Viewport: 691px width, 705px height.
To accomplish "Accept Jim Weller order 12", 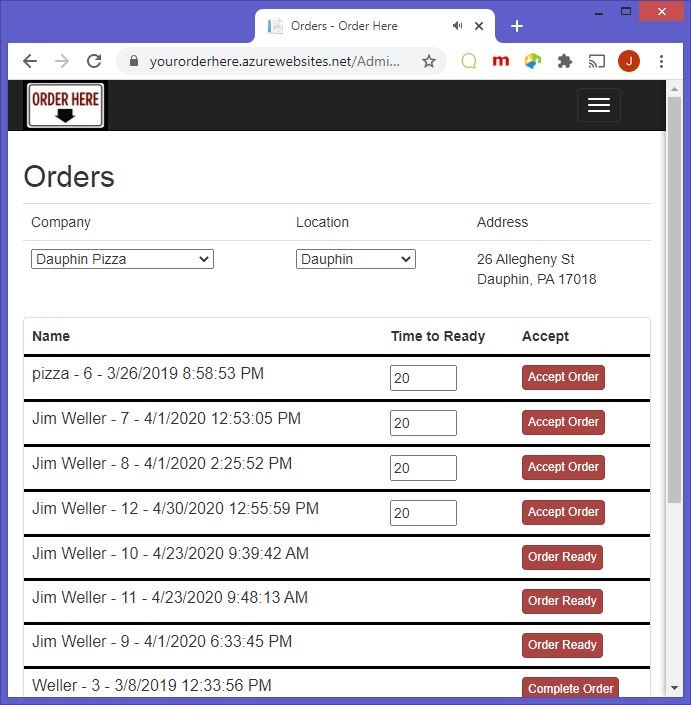I will tap(563, 512).
